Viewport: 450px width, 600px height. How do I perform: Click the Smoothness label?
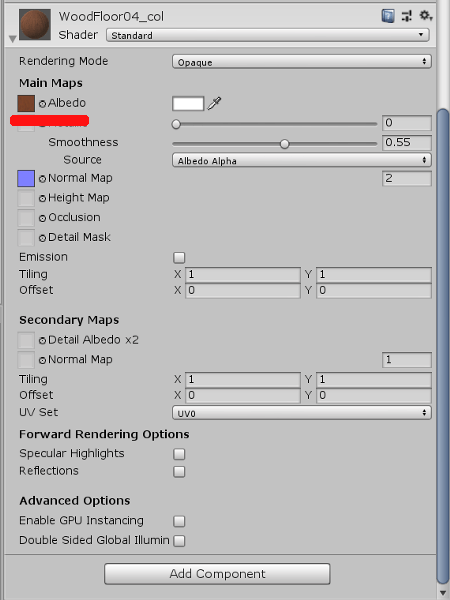(x=83, y=142)
